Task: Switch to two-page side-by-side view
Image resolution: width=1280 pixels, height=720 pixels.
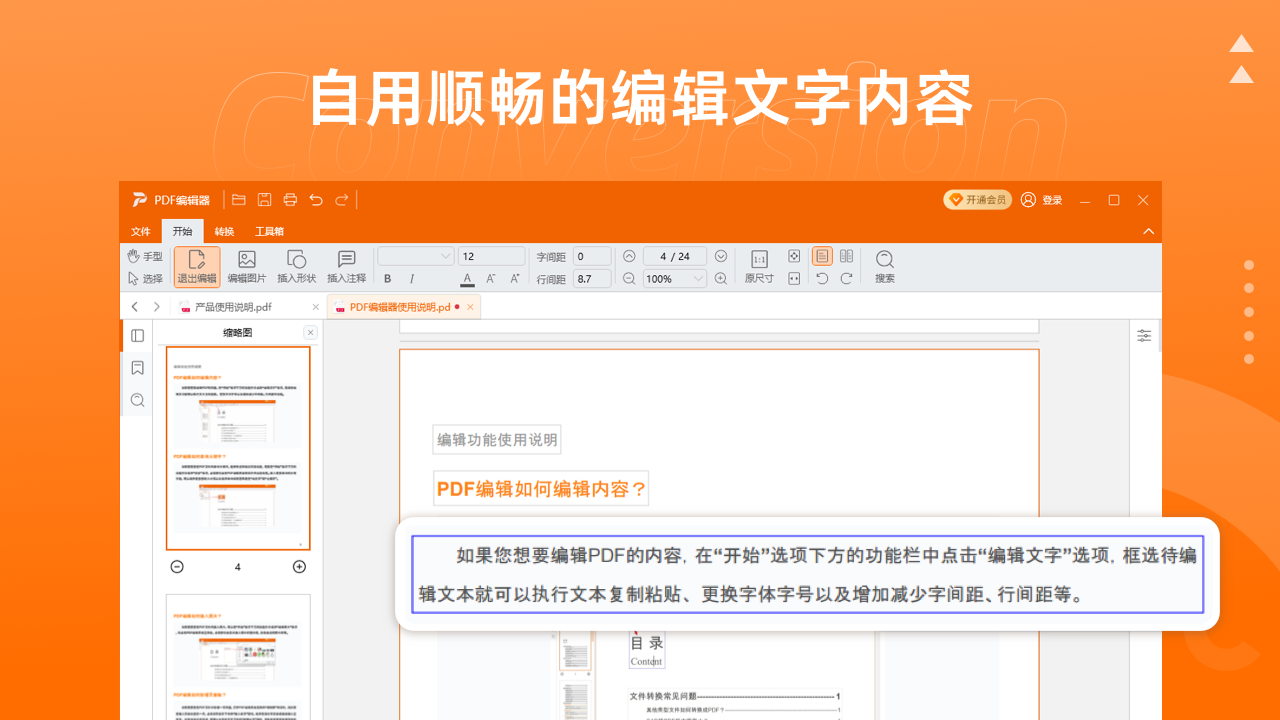Action: click(x=845, y=255)
